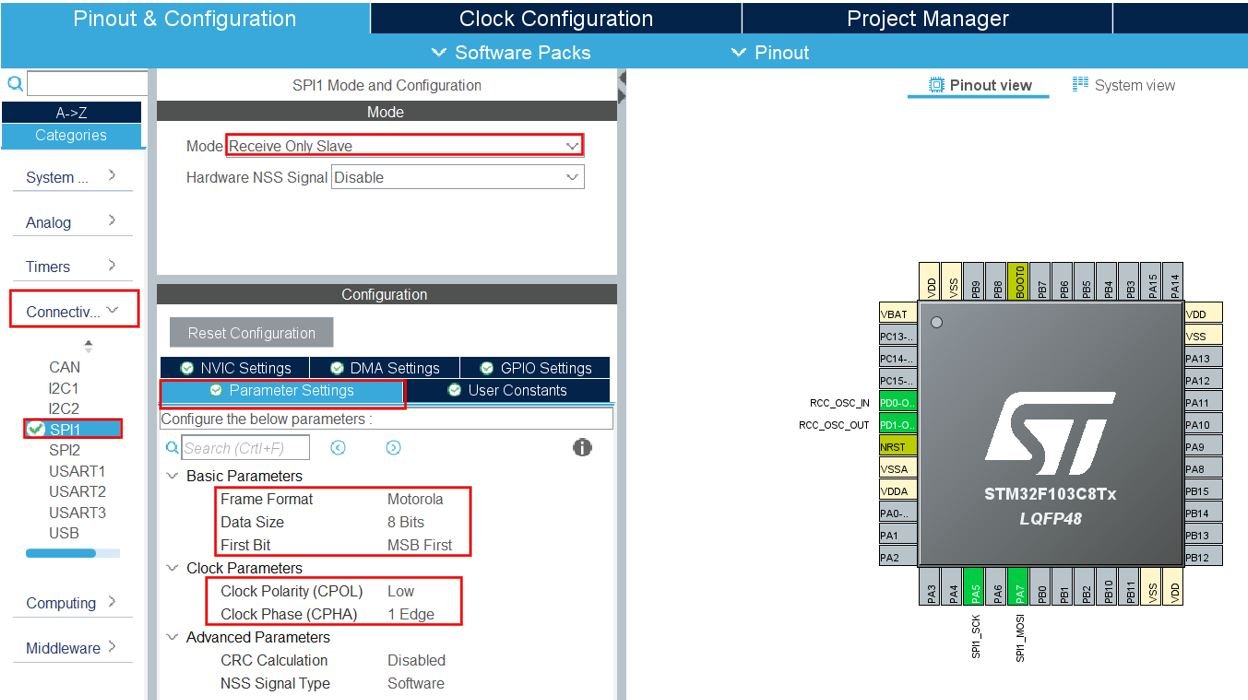The image size is (1248, 700).
Task: Open the DMA Settings tab
Action: (385, 368)
